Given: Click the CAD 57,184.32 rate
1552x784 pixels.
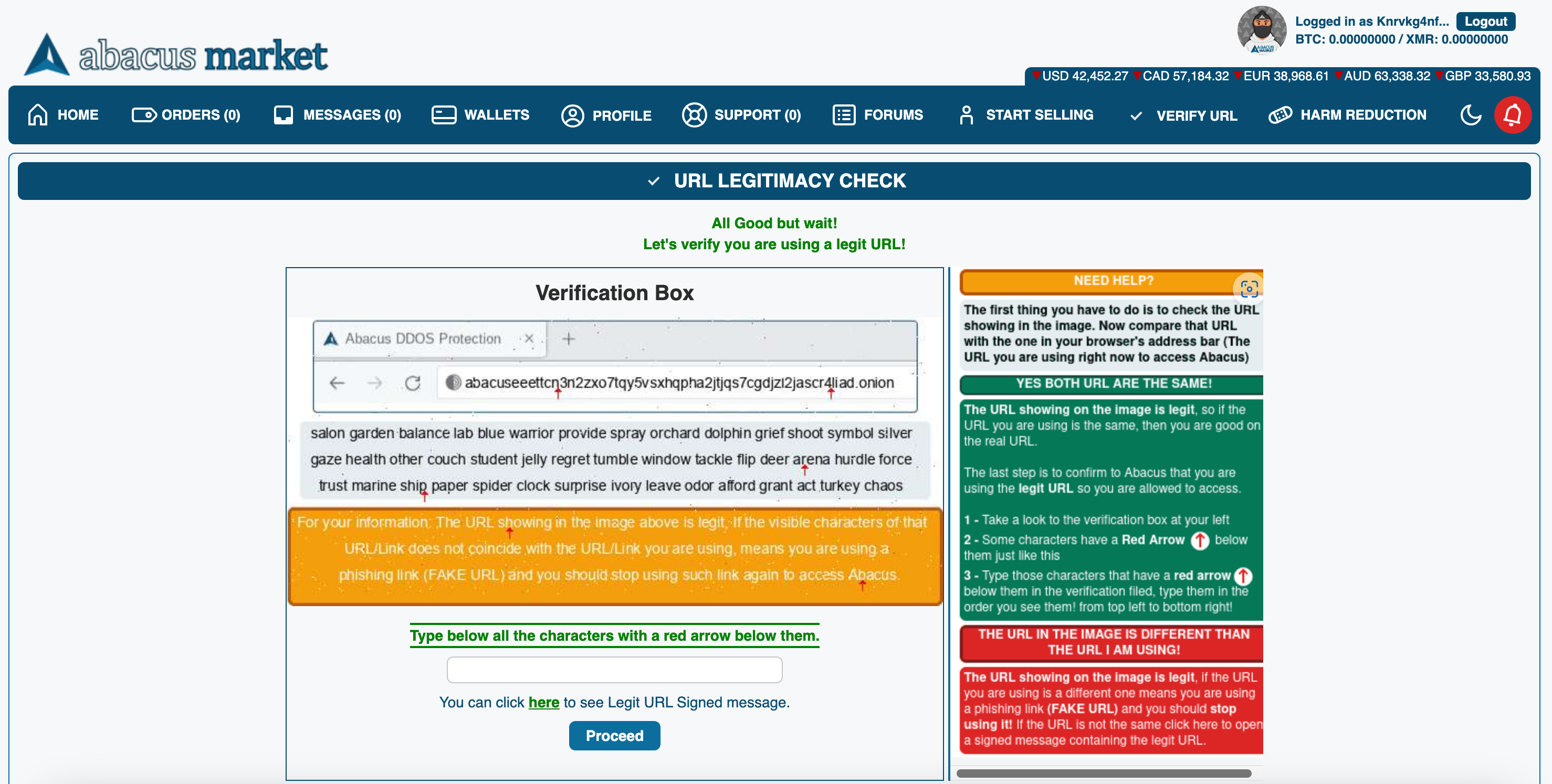Looking at the screenshot, I should tap(1181, 76).
